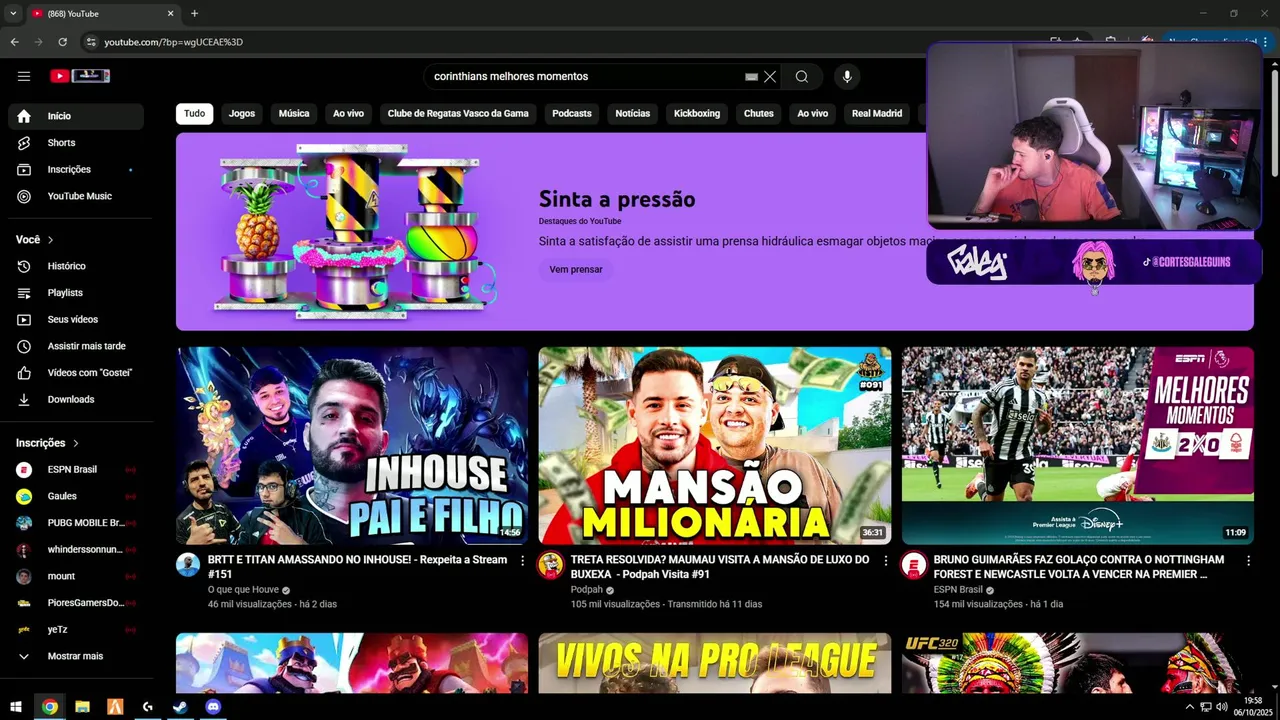Image resolution: width=1280 pixels, height=720 pixels.
Task: Select the Kickboxing filter chip
Action: click(x=697, y=113)
